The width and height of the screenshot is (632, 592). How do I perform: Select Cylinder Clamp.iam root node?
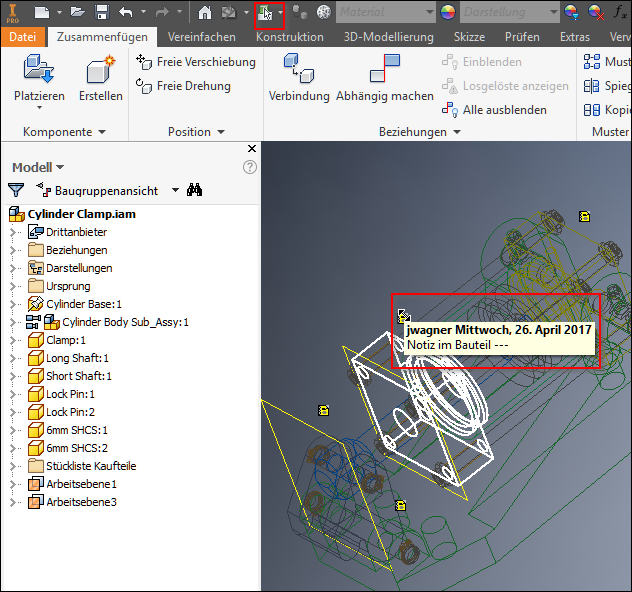73,214
